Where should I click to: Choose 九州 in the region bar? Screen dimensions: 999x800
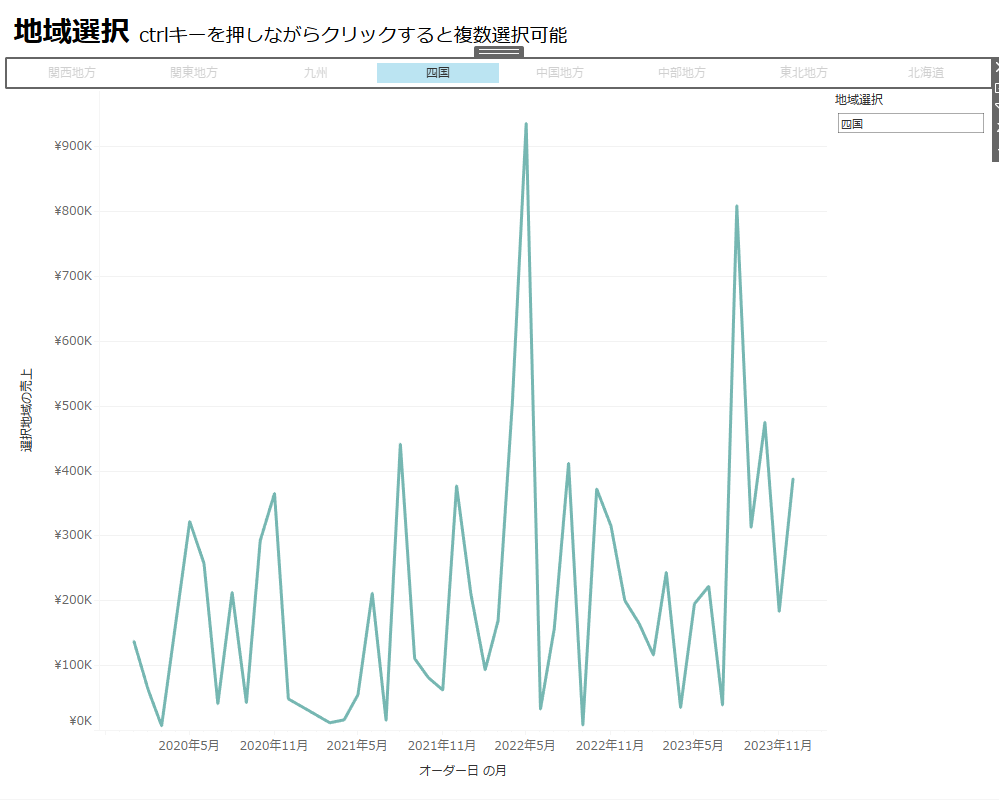coord(316,73)
